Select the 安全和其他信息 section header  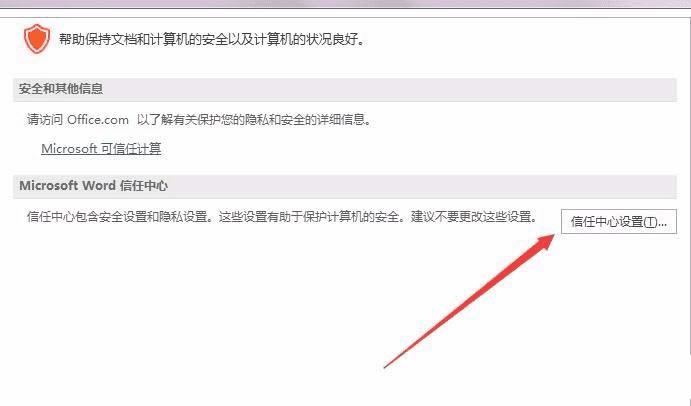[61, 89]
